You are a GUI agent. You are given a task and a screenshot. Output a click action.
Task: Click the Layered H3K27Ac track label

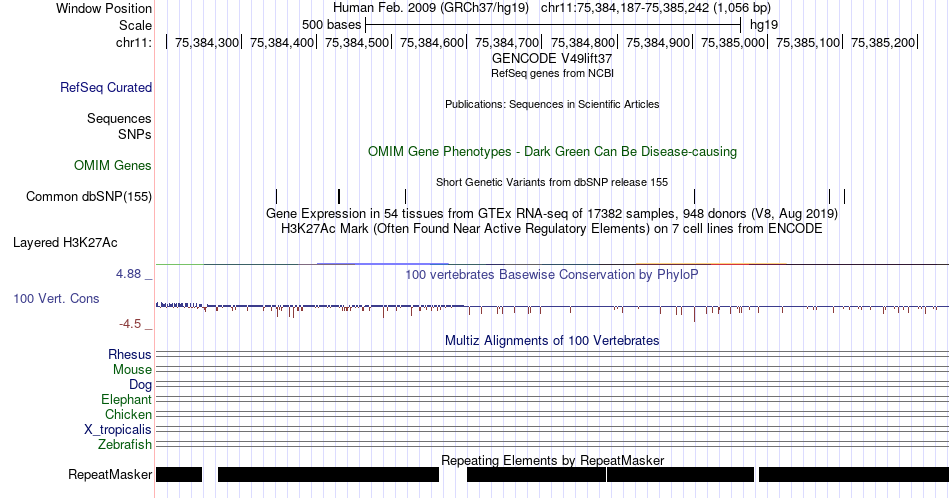tap(65, 242)
